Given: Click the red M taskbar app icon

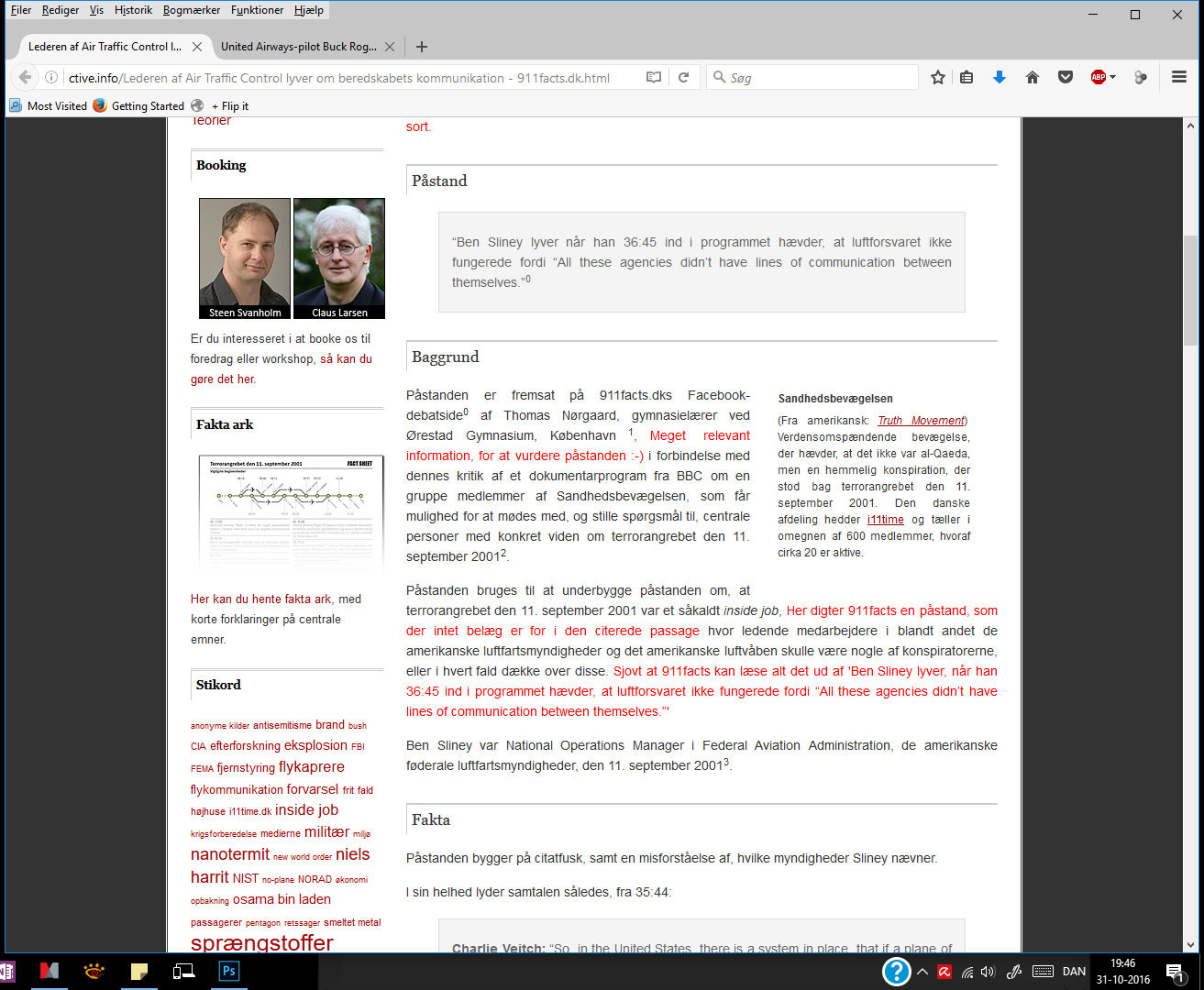Looking at the screenshot, I should (49, 972).
